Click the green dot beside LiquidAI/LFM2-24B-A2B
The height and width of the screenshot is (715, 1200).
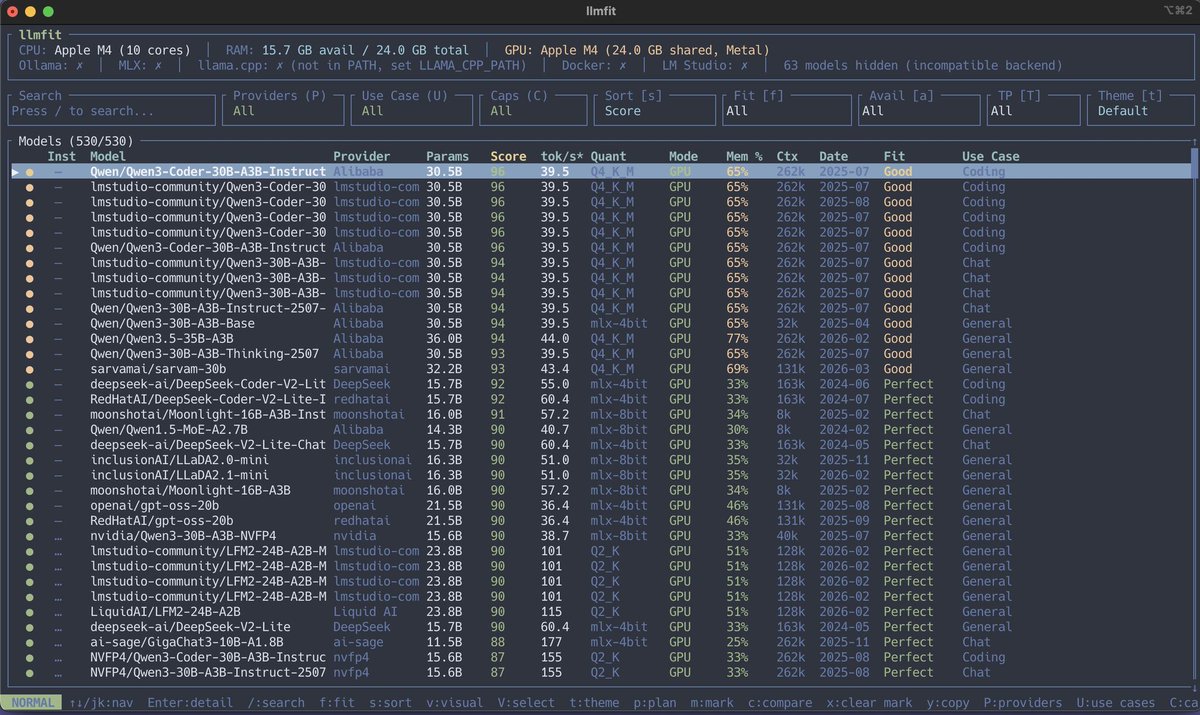(x=30, y=611)
